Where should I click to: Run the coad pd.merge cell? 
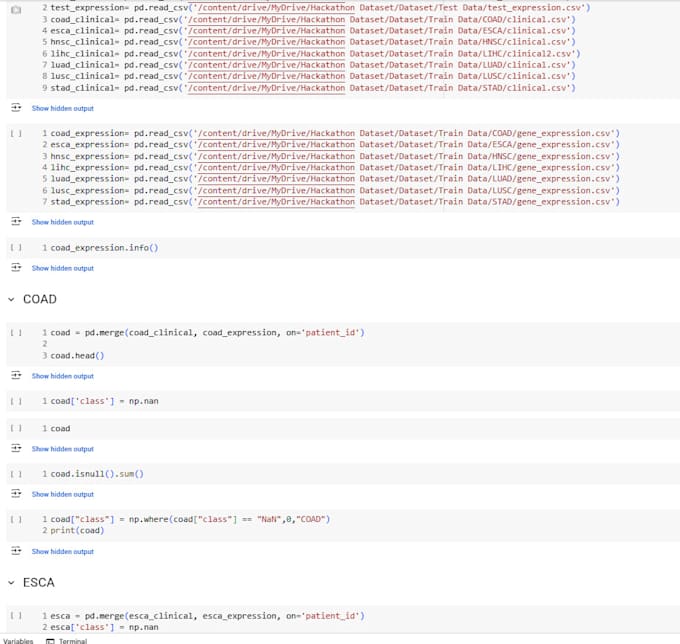click(15, 332)
